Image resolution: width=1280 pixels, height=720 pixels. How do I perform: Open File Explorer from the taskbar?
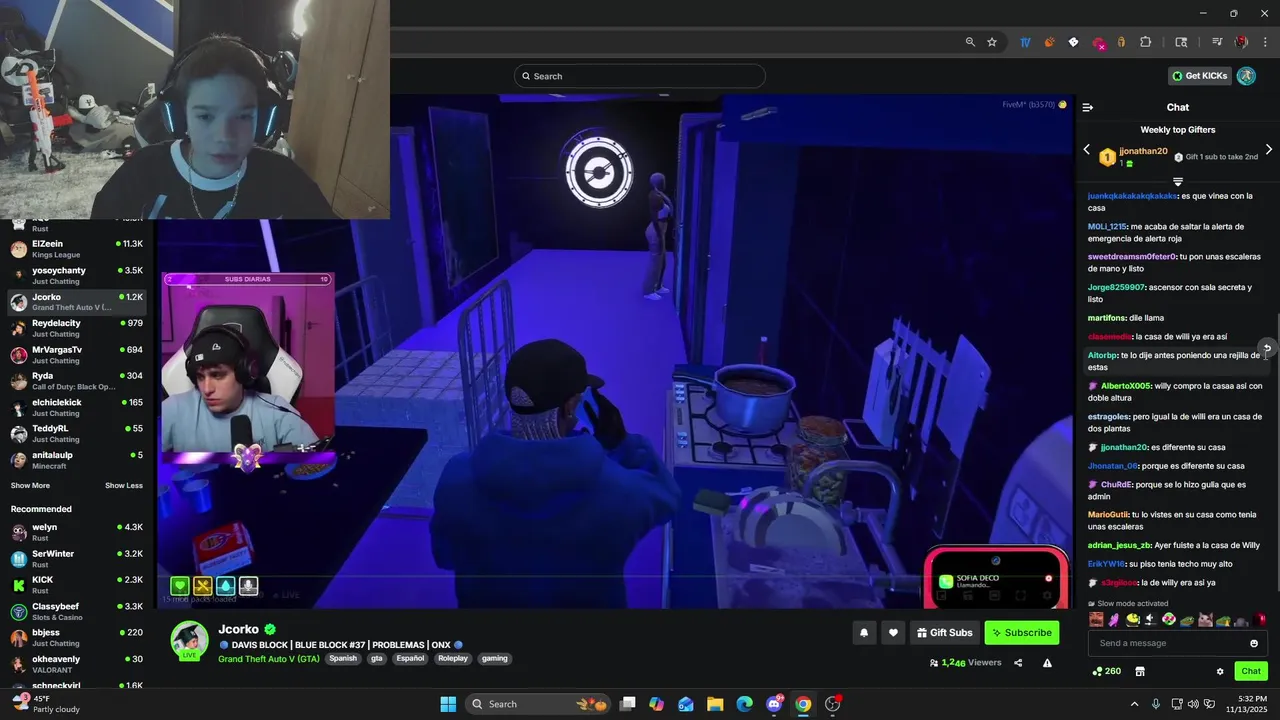[x=715, y=704]
